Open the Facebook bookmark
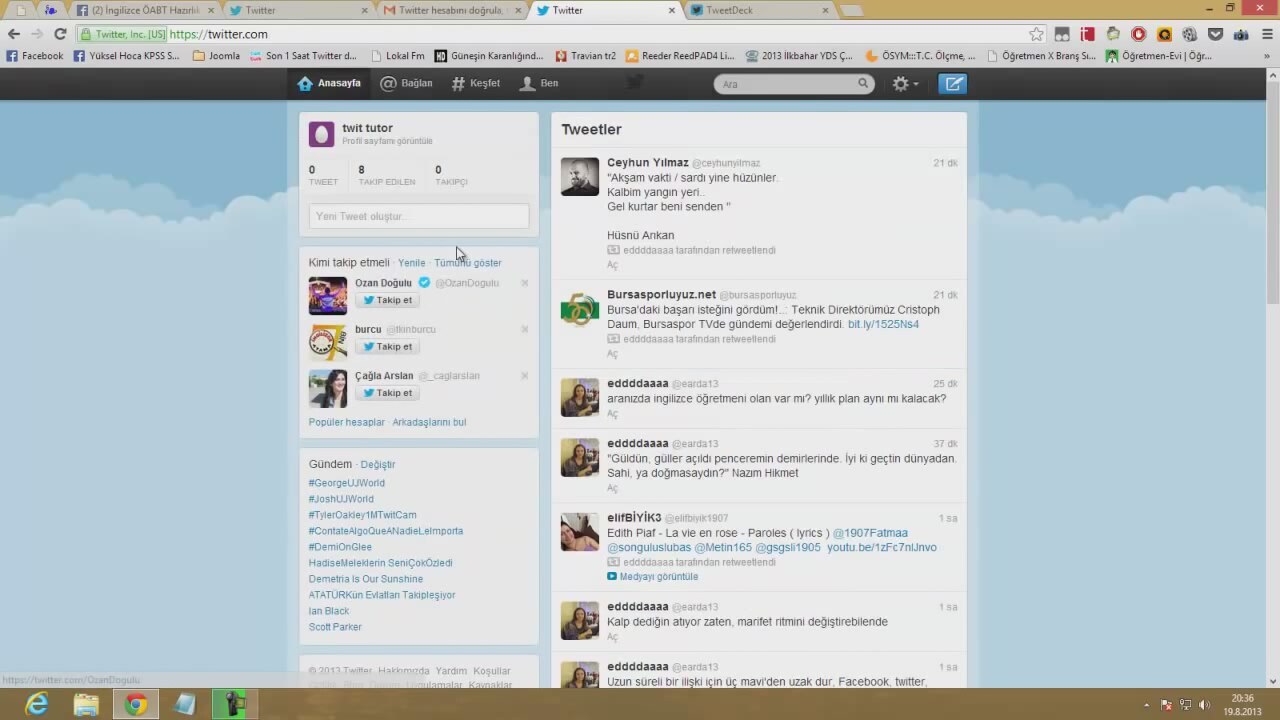The width and height of the screenshot is (1280, 720). click(35, 56)
